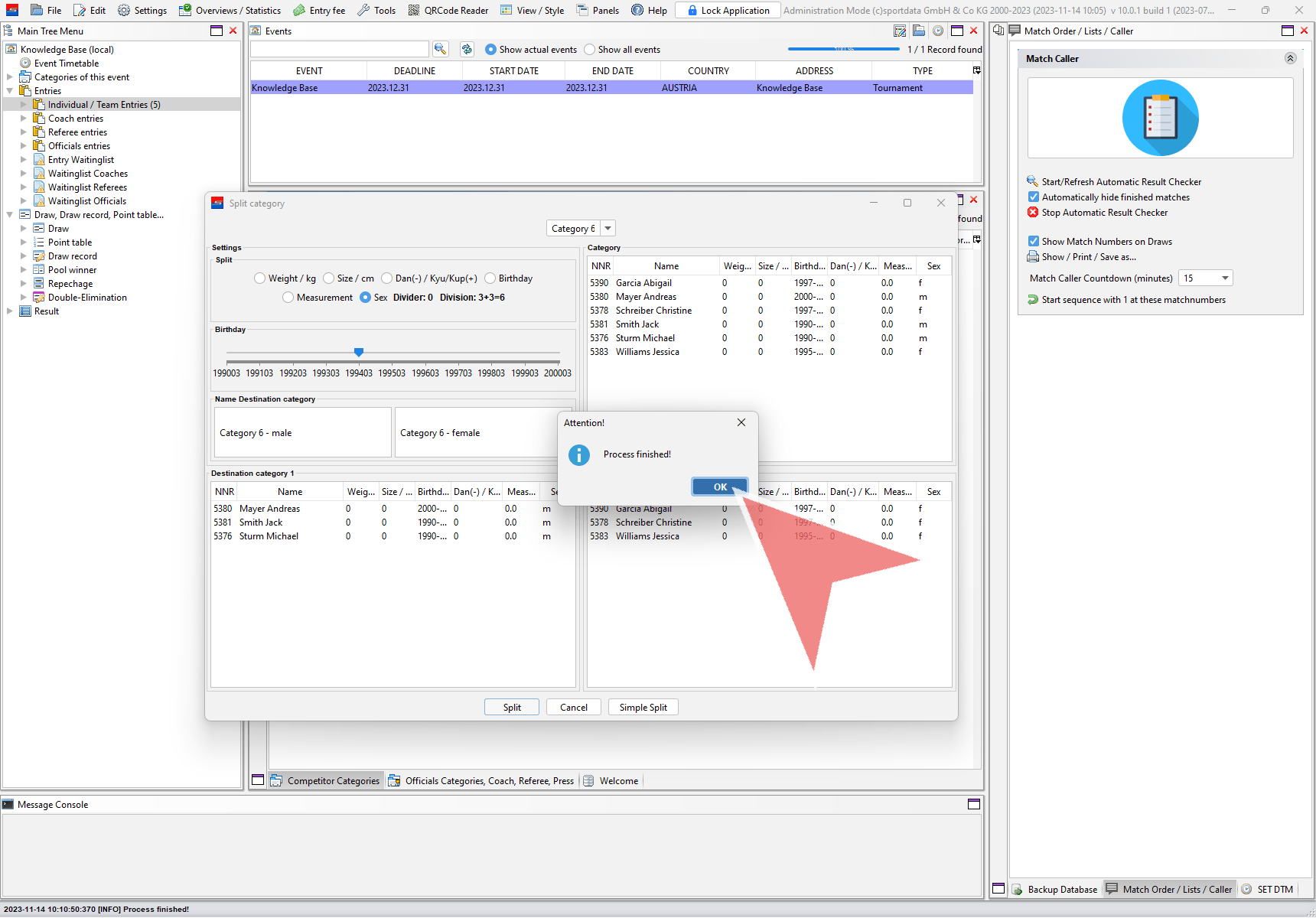Switch to the Welcome tab
Viewport: 1316px width, 918px height.
[611, 780]
